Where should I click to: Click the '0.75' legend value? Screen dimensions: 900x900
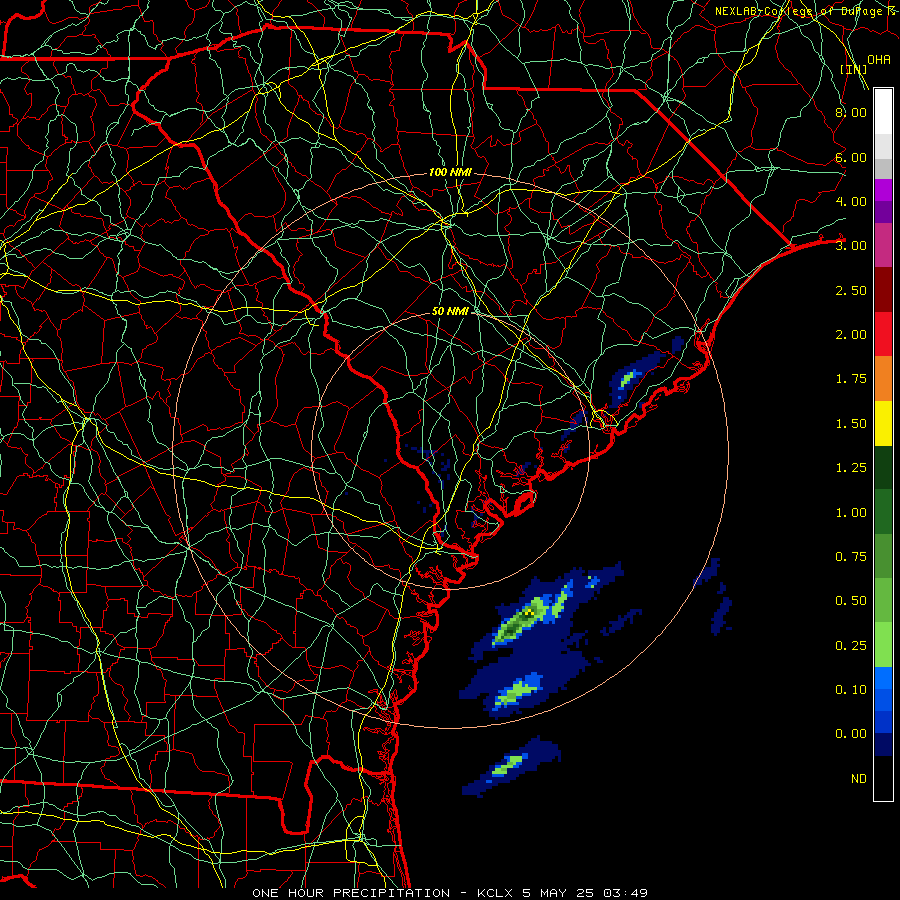point(851,557)
